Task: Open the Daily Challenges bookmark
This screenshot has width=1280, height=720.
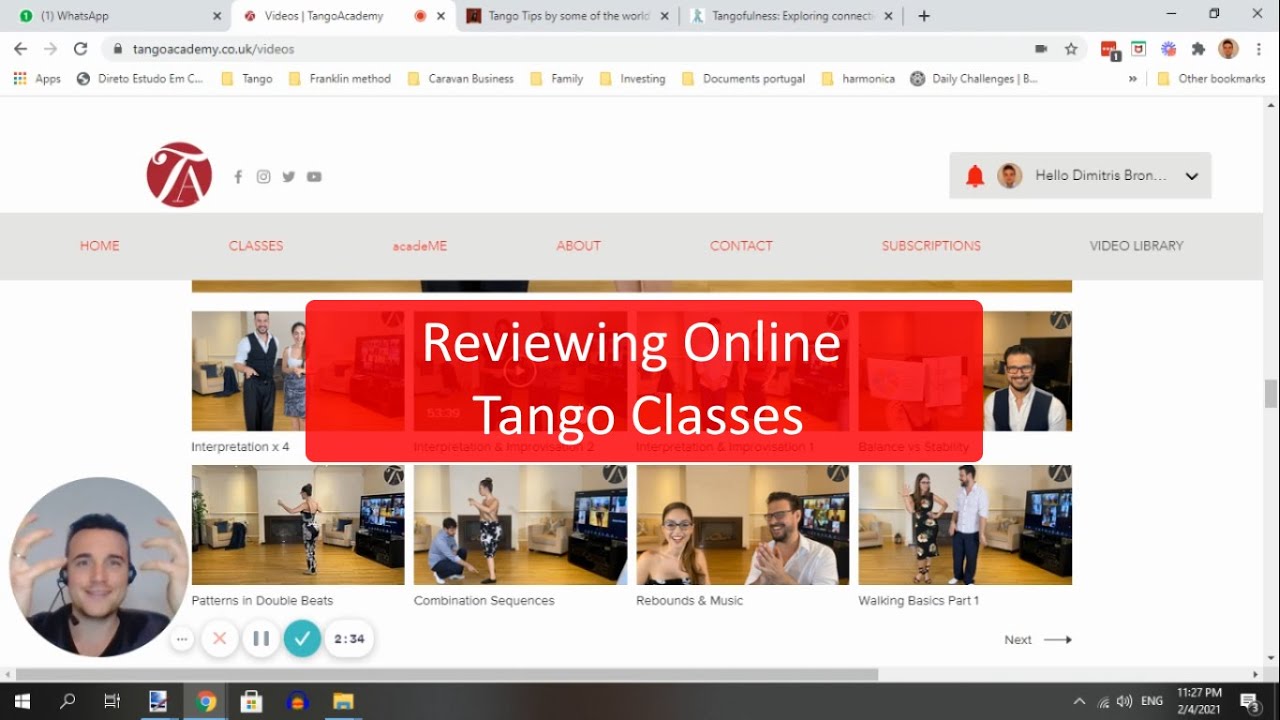Action: point(974,79)
